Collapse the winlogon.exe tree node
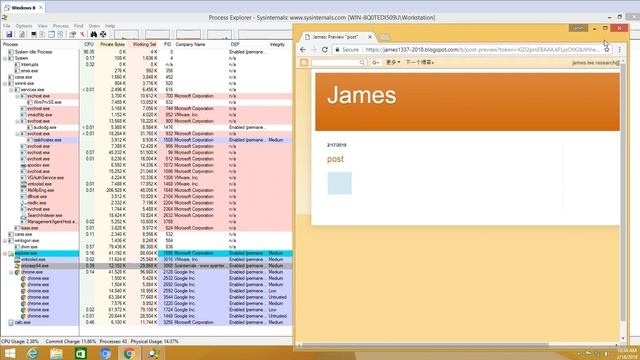 pyautogui.click(x=5, y=241)
